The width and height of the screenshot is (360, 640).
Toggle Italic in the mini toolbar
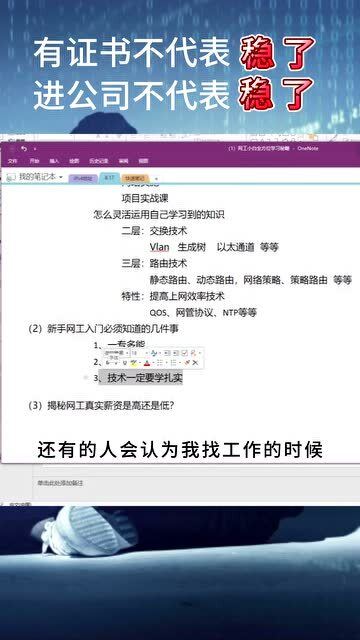pos(116,362)
